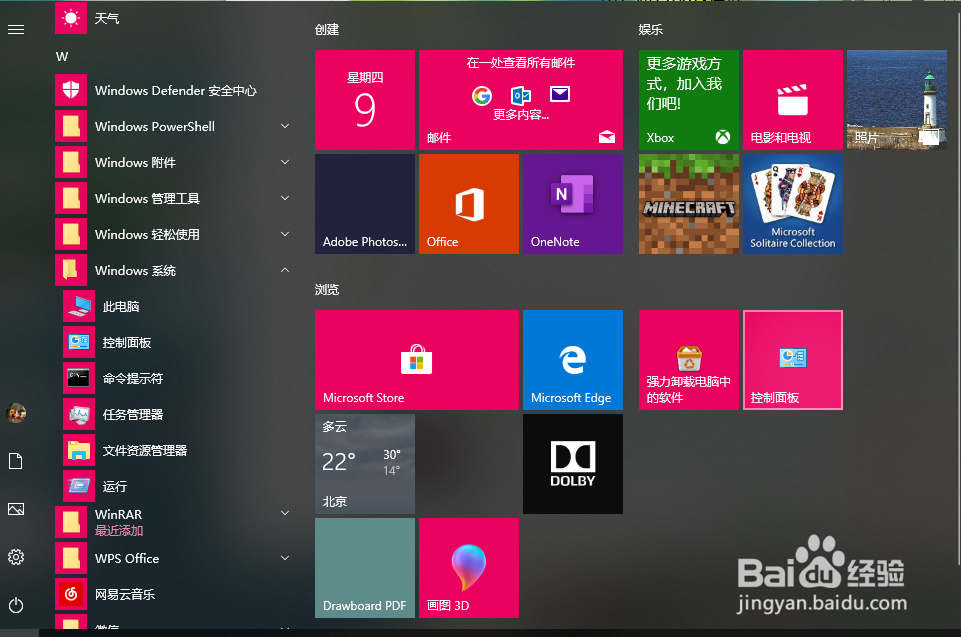
Task: Click the 创建 group title
Action: pos(327,29)
